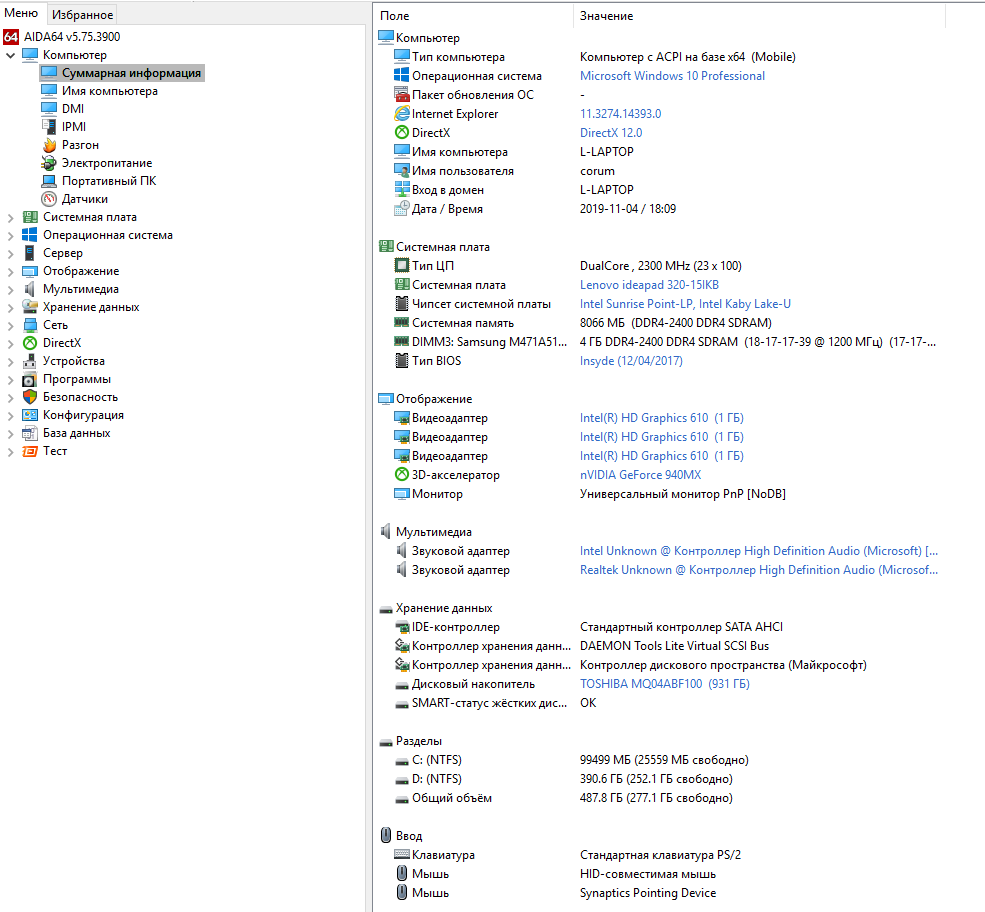This screenshot has width=985, height=912.
Task: Expand the Системная плата tree node
Action: pyautogui.click(x=10, y=218)
